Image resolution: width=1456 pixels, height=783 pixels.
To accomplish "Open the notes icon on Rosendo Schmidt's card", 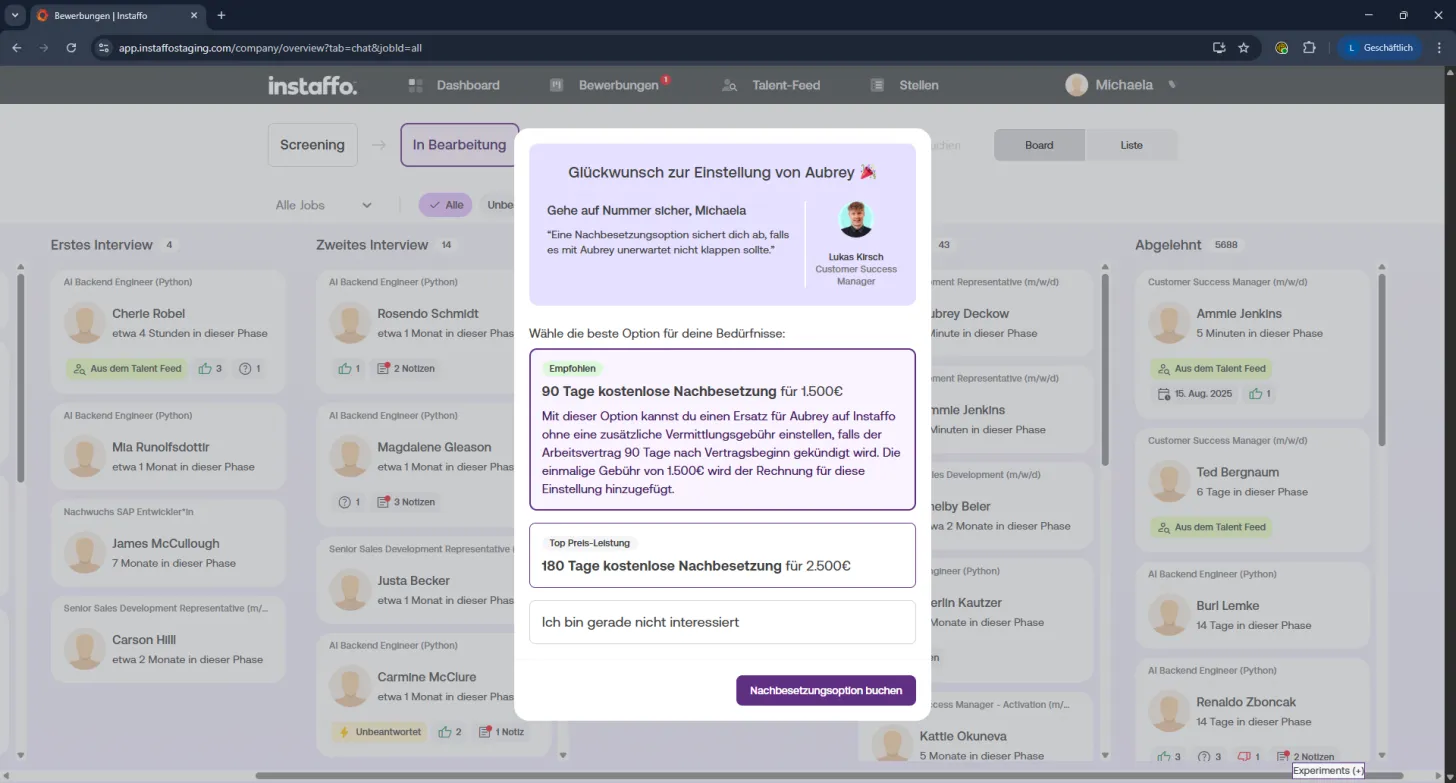I will coord(382,368).
